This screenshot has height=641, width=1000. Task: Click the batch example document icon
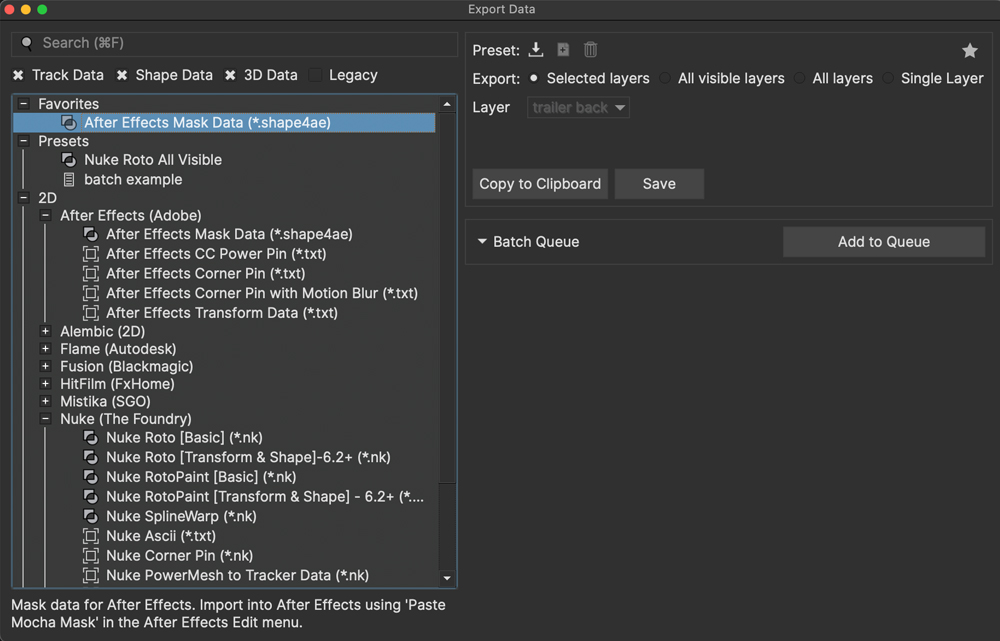pyautogui.click(x=69, y=180)
